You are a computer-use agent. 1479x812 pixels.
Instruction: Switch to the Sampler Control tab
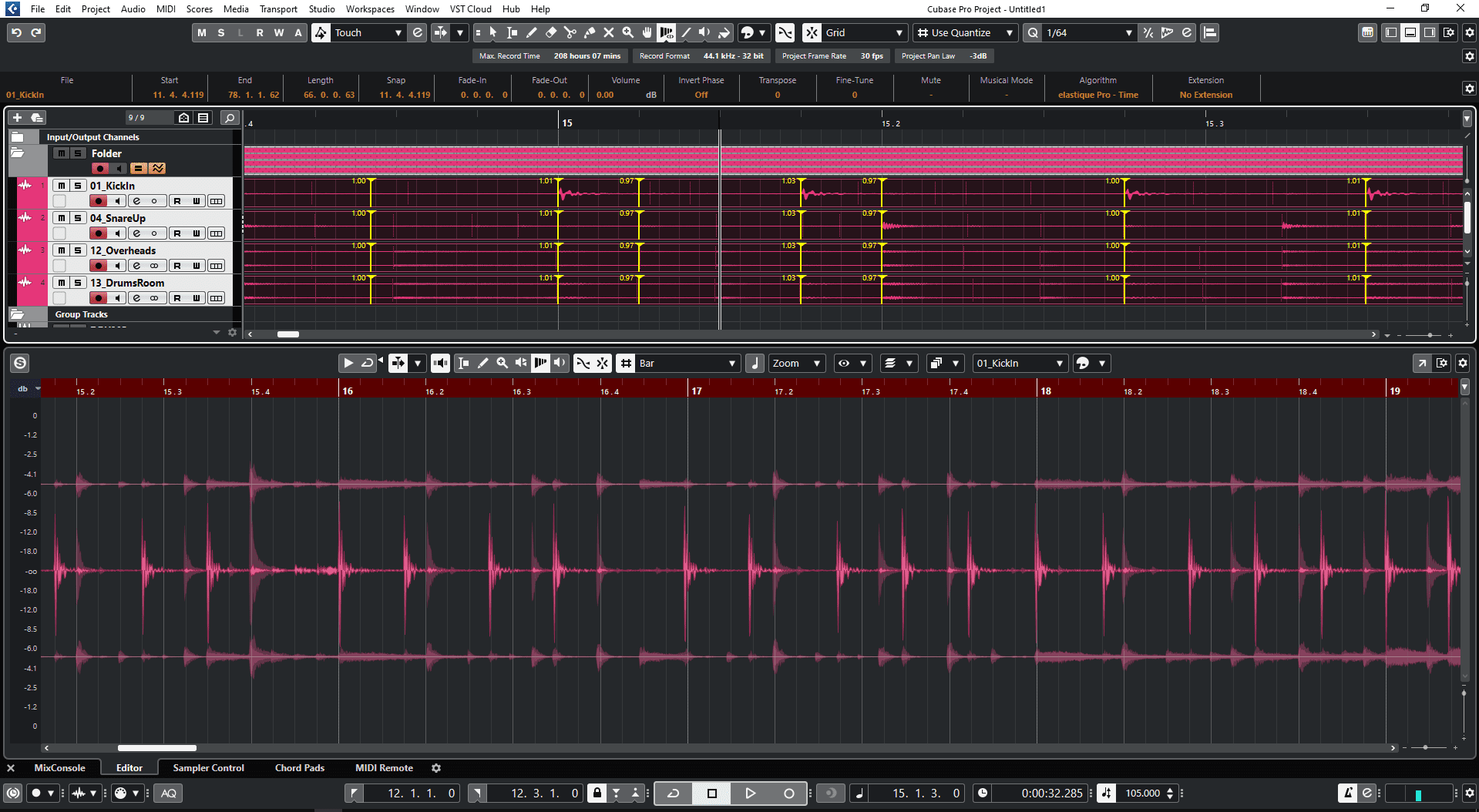pyautogui.click(x=208, y=767)
